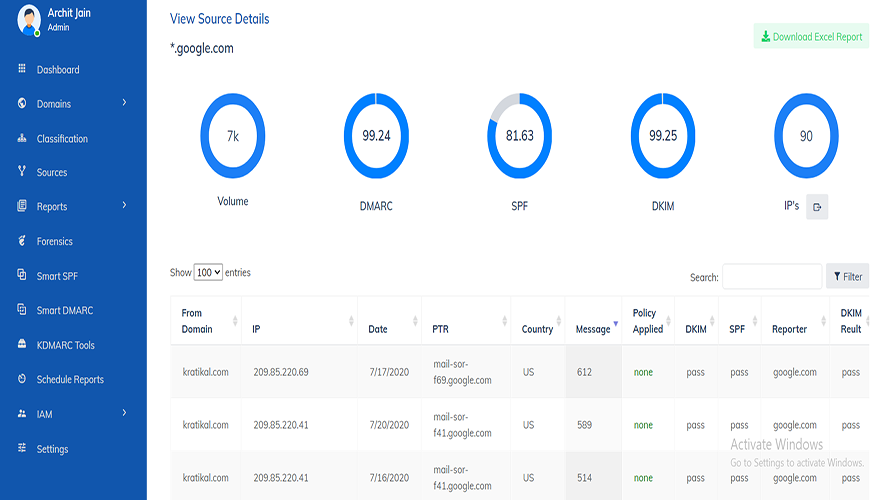The image size is (890, 500).
Task: Open the Settings menu item
Action: click(x=52, y=449)
